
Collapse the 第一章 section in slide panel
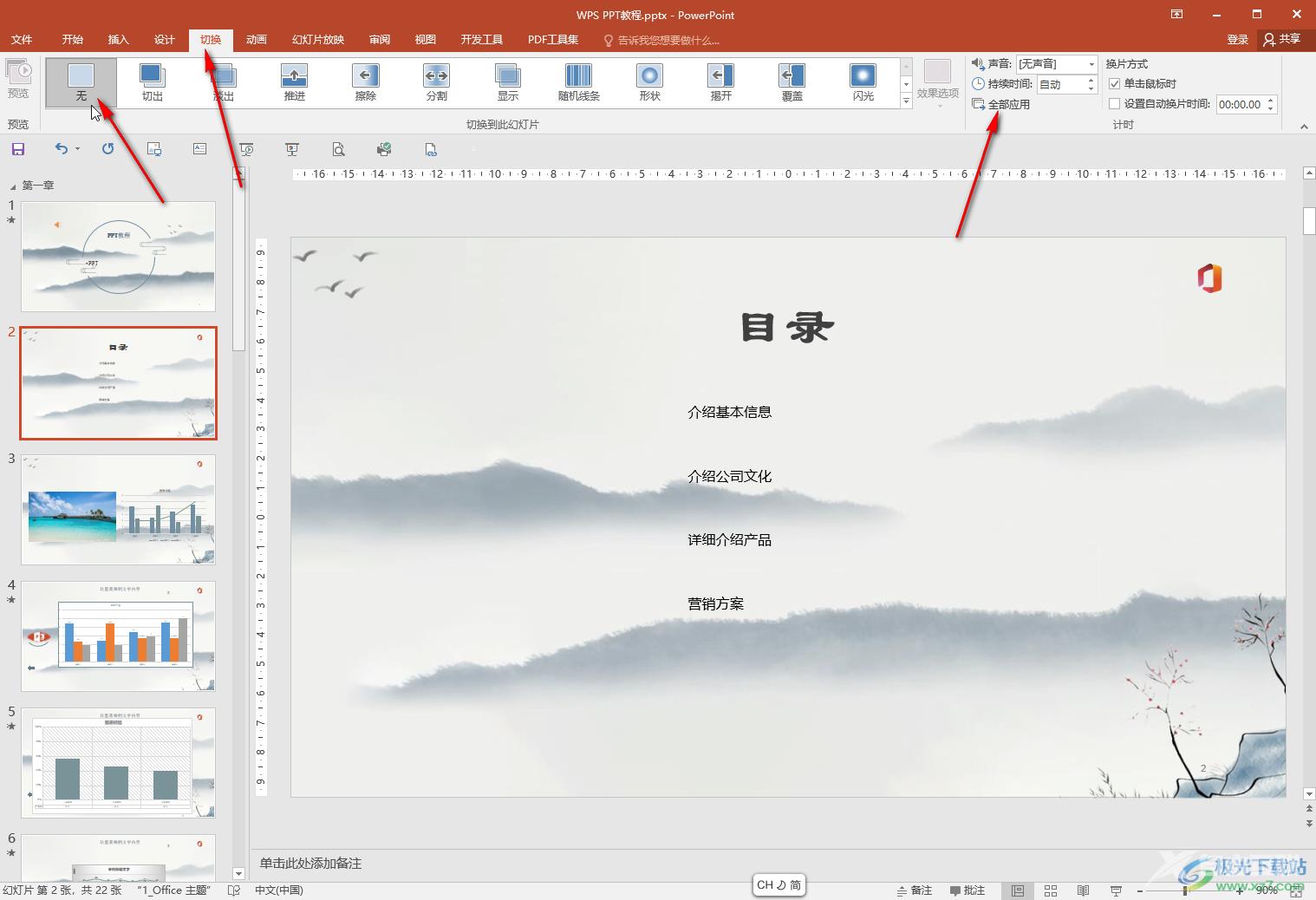(x=13, y=186)
